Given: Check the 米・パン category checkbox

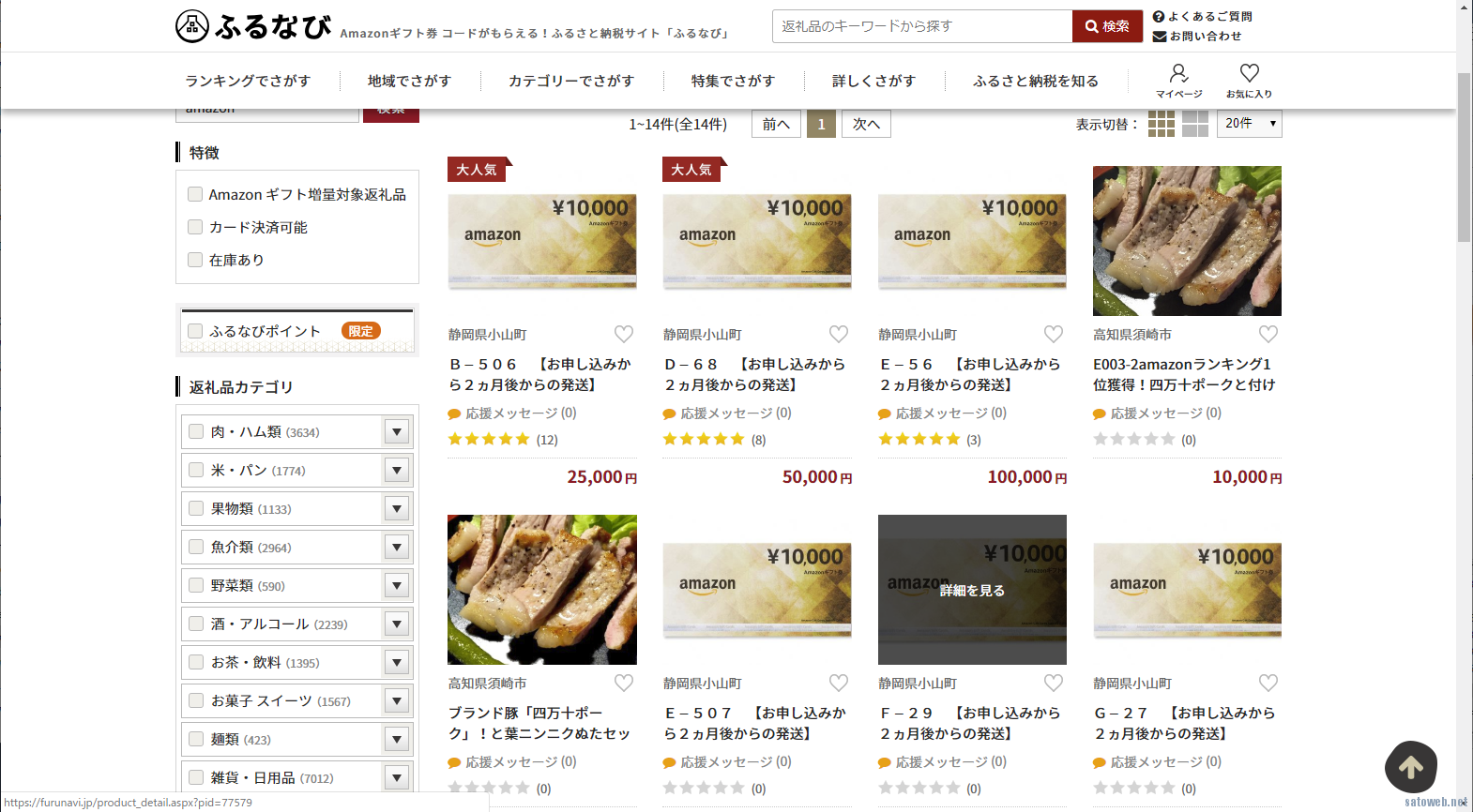Looking at the screenshot, I should (196, 470).
